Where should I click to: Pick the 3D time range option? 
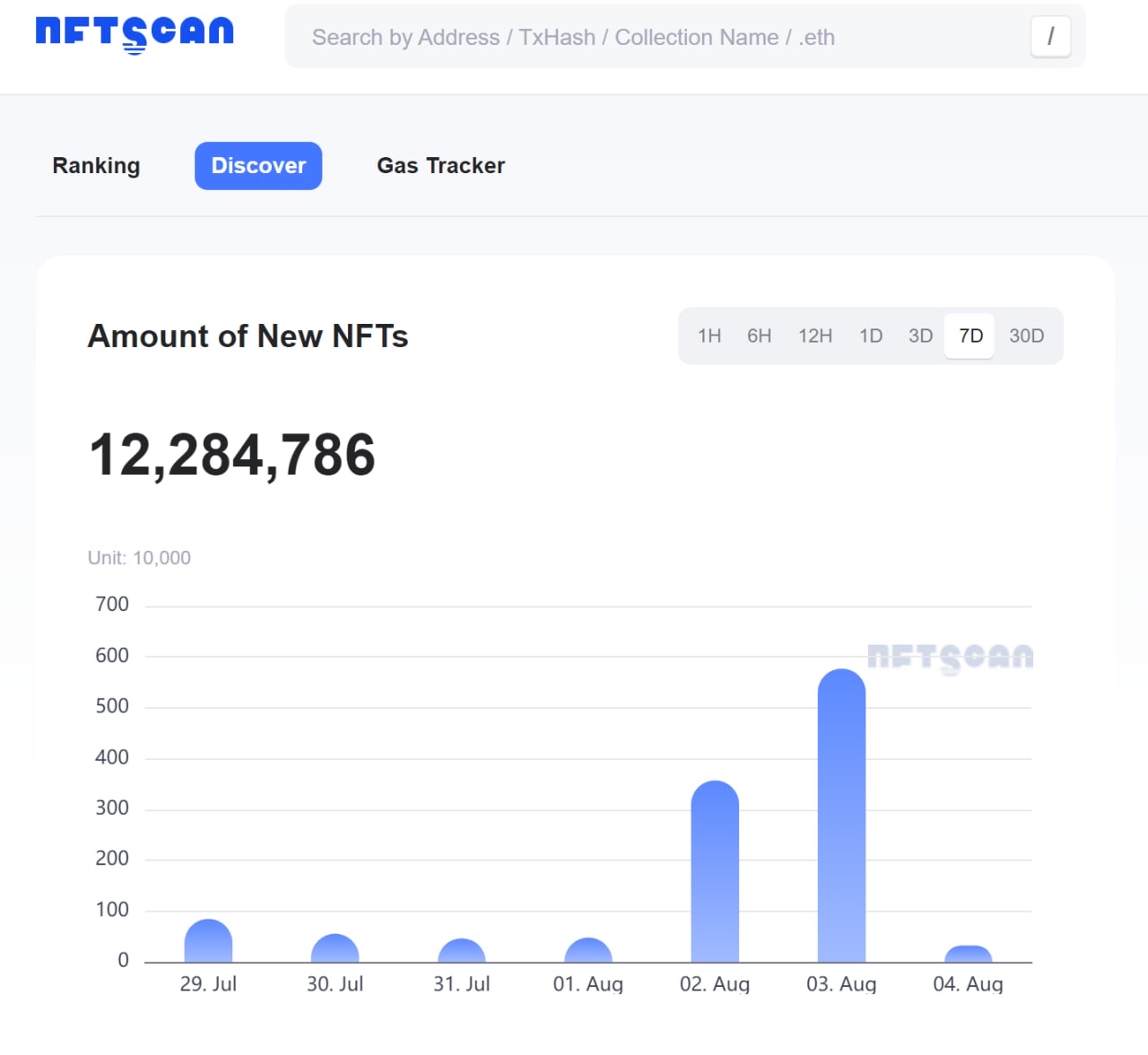click(920, 336)
